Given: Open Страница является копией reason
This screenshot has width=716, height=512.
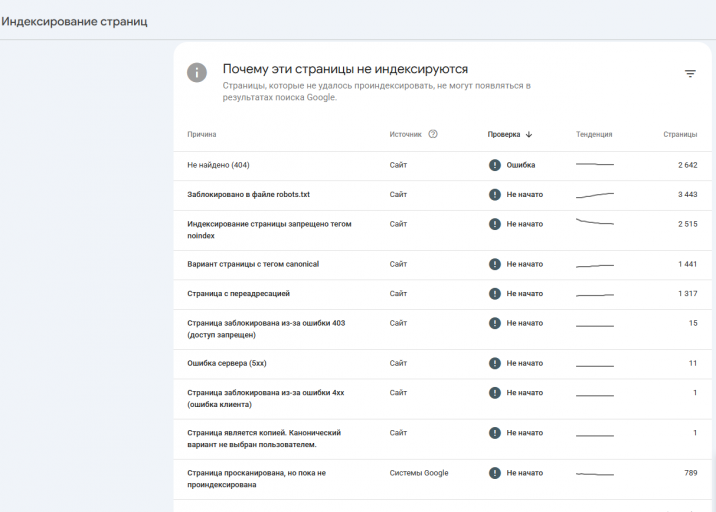Looking at the screenshot, I should click(x=264, y=438).
